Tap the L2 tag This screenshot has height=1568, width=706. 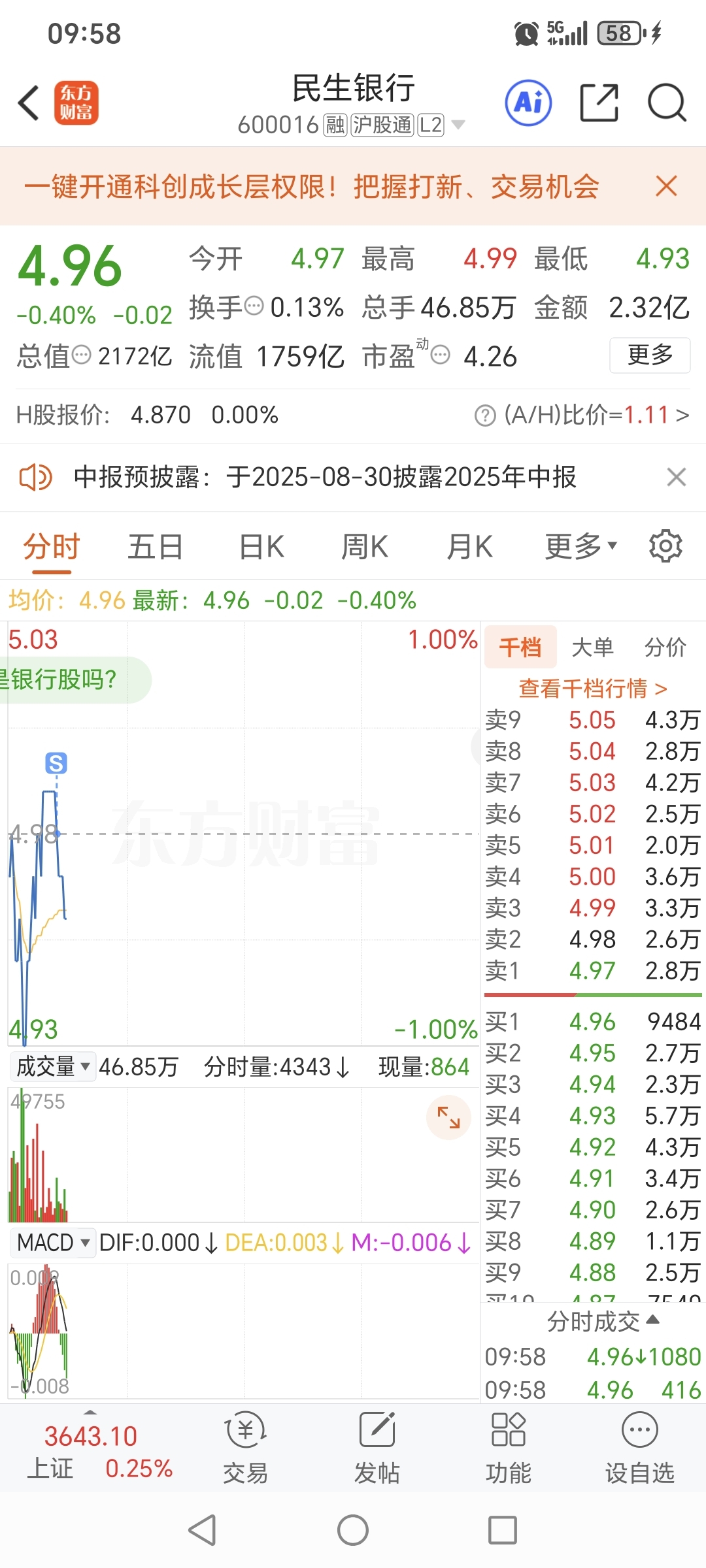click(431, 125)
